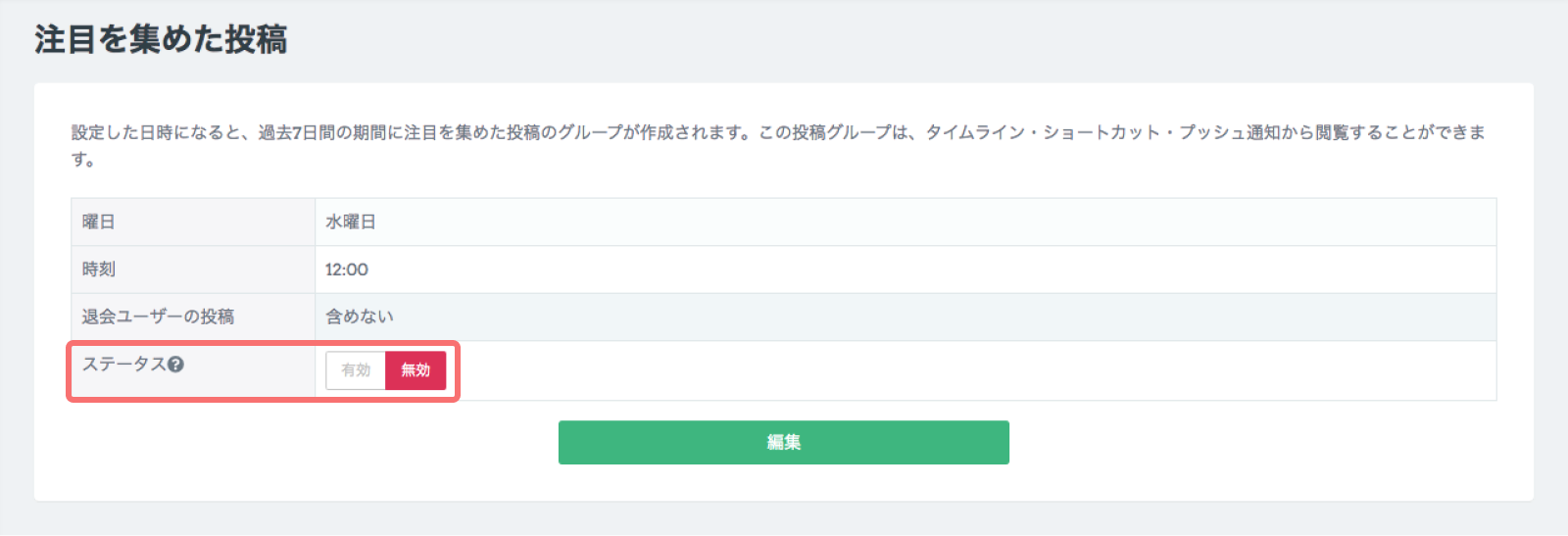1568x536 pixels.
Task: Click the ステータス label text
Action: [x=123, y=365]
